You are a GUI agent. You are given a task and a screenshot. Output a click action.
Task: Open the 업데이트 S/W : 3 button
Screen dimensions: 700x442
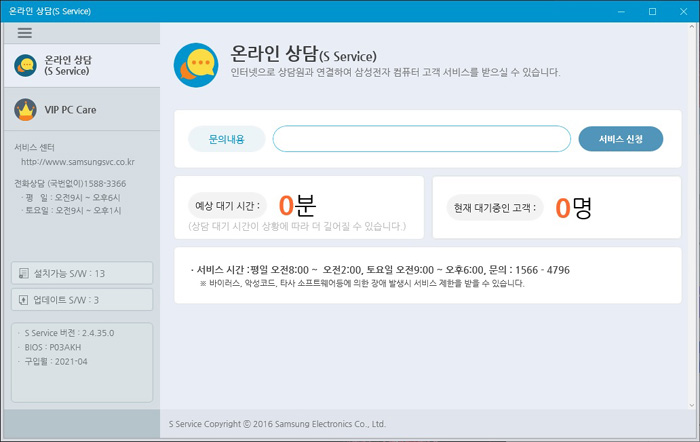(x=82, y=300)
